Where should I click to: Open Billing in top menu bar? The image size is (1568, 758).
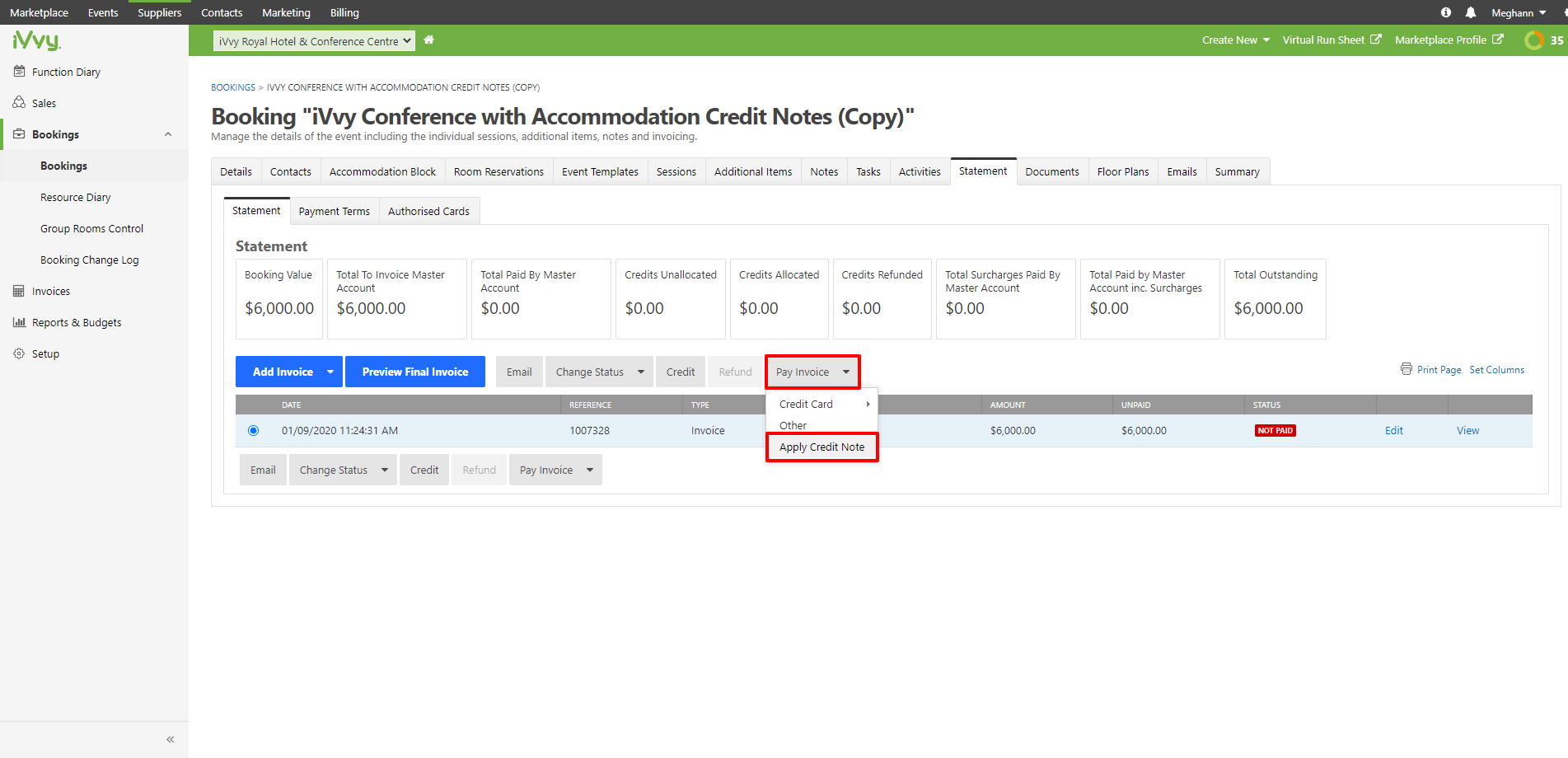(344, 12)
